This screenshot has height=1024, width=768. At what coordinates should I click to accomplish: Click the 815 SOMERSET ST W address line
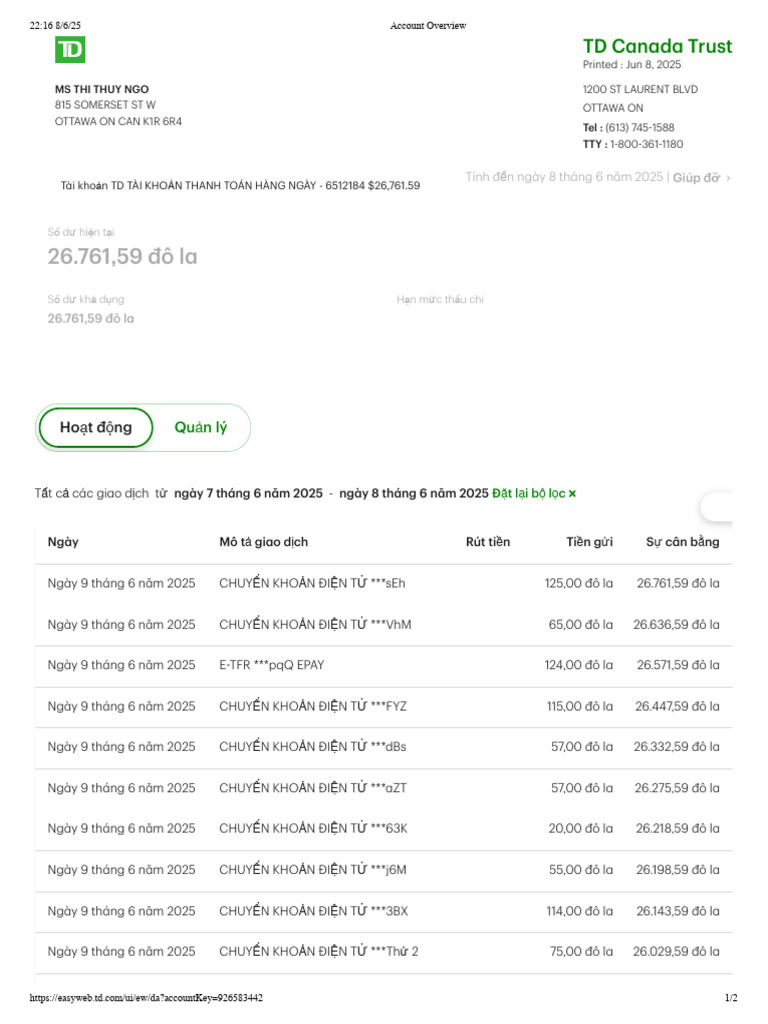(x=105, y=105)
